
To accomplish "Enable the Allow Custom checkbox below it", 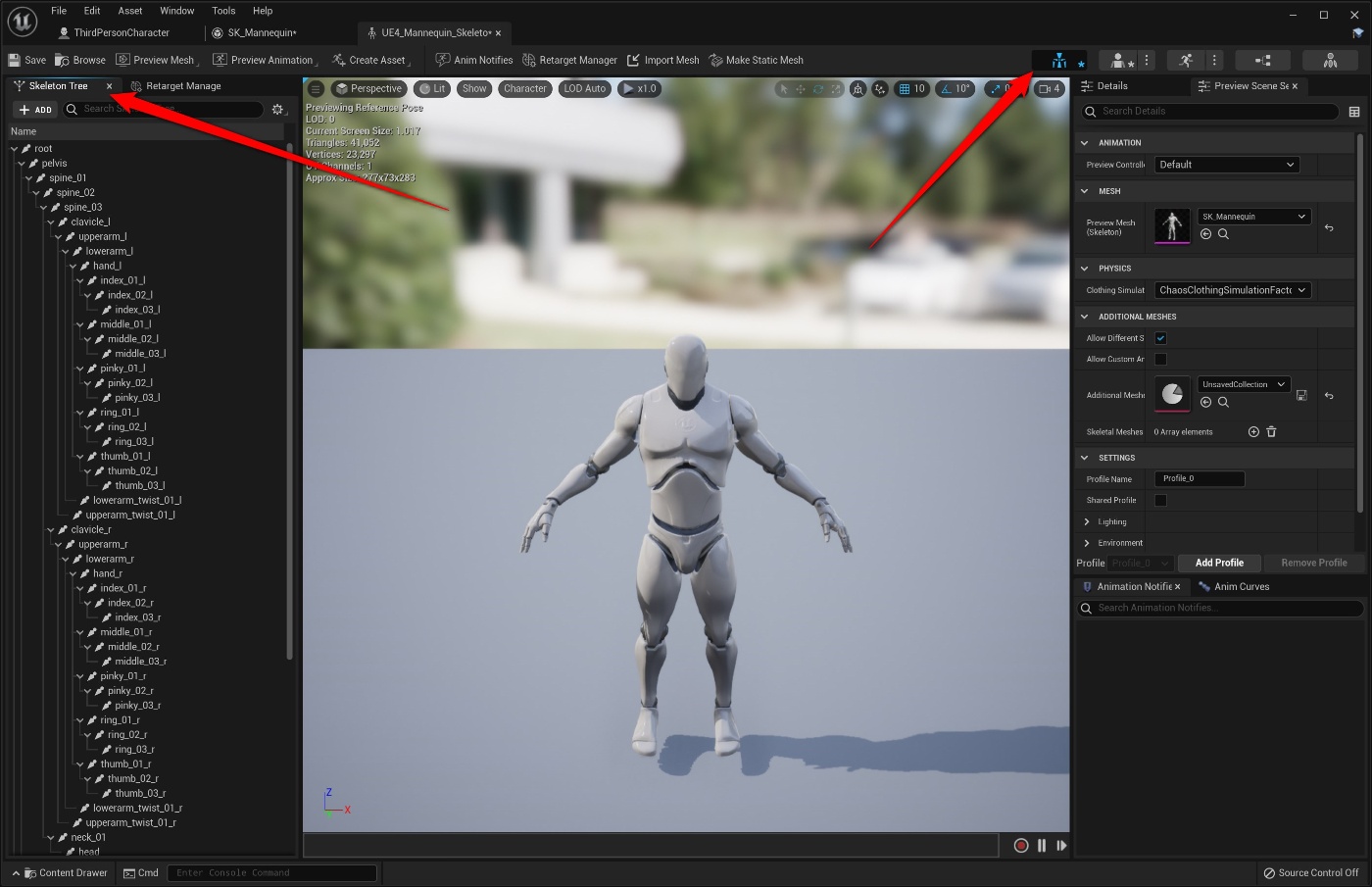I will [x=1160, y=359].
